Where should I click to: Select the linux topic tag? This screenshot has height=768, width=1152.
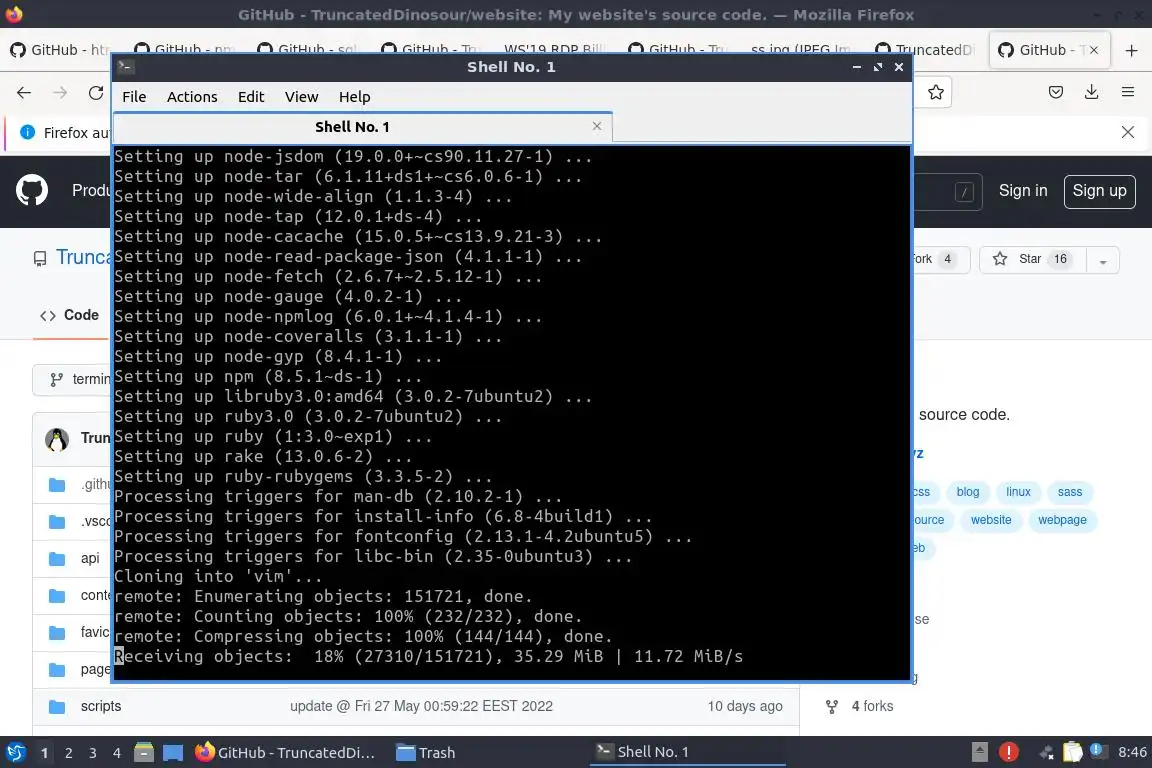click(1018, 492)
